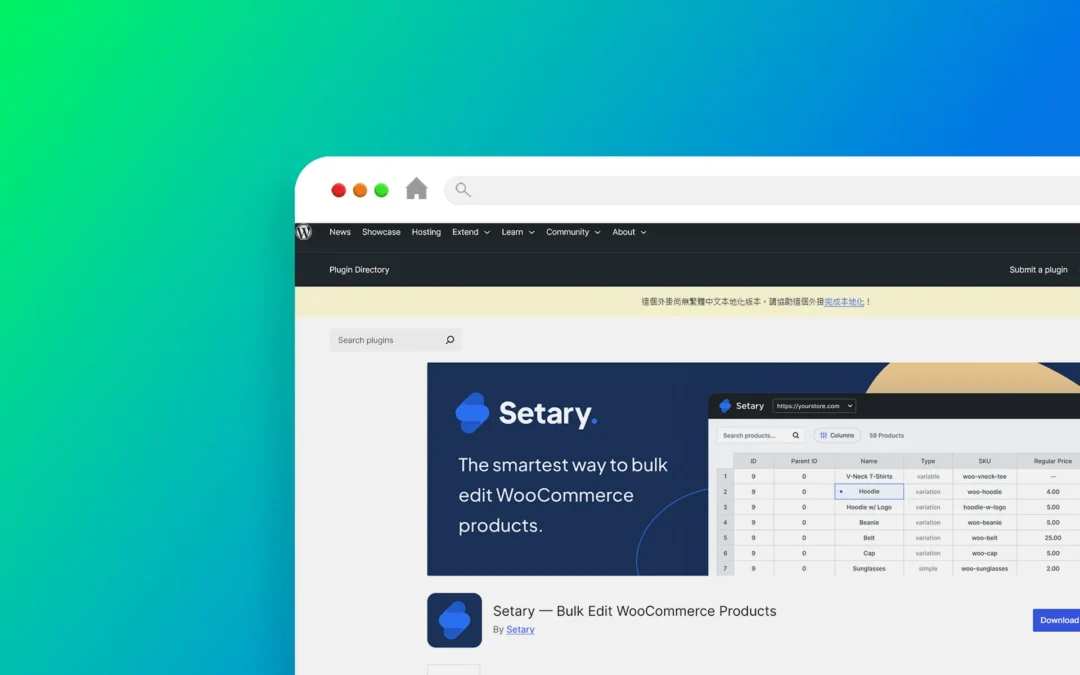
Task: Click the Parent ID column header
Action: point(804,461)
